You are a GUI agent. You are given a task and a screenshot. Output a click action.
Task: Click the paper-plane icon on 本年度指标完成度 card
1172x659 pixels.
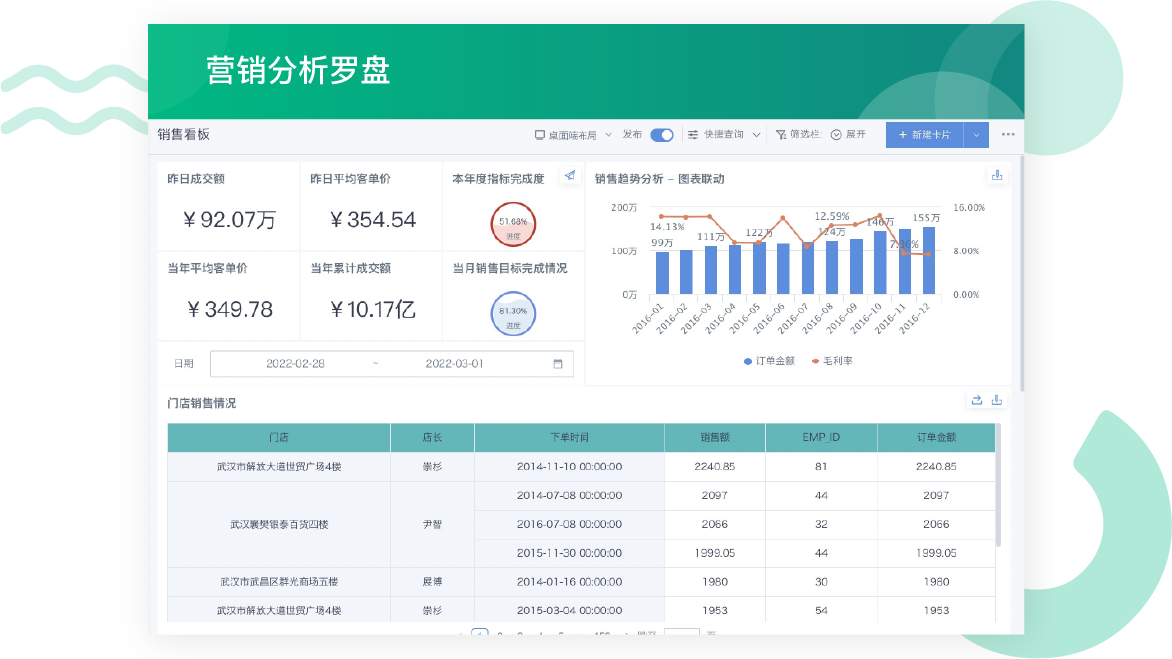[x=570, y=175]
